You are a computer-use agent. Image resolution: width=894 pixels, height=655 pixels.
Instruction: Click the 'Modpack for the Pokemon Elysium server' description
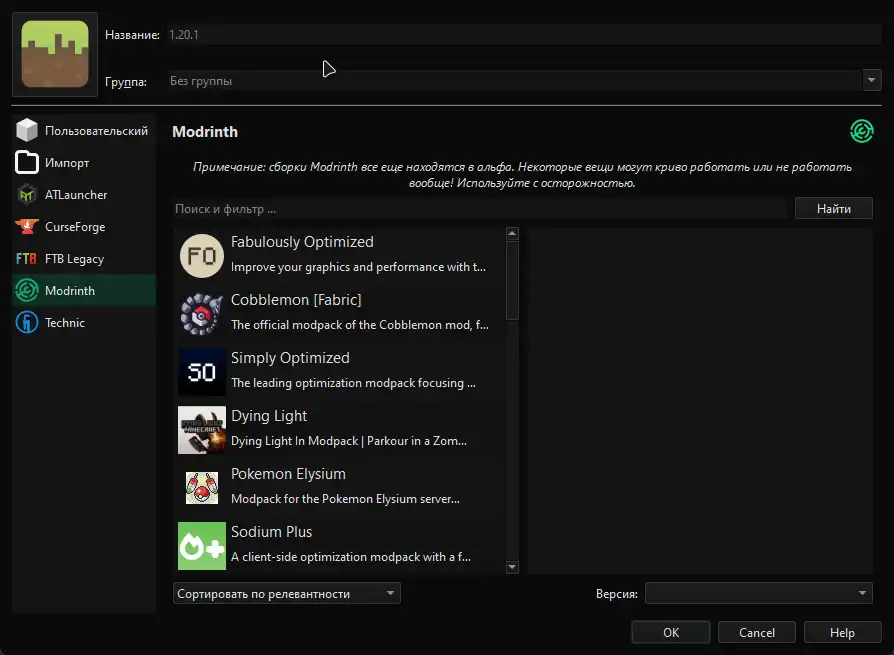coord(346,499)
